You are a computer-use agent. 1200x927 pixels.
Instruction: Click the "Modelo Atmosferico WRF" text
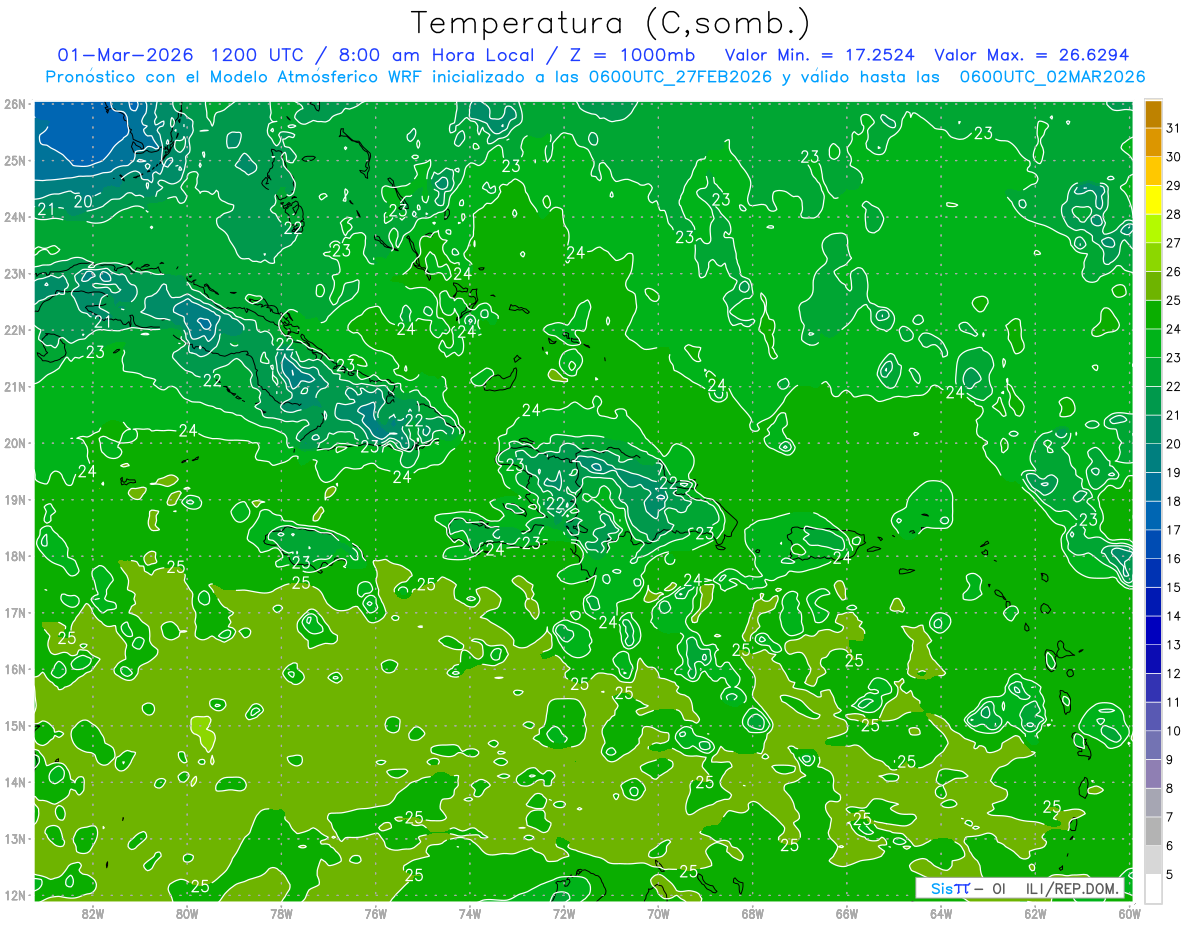(x=323, y=77)
